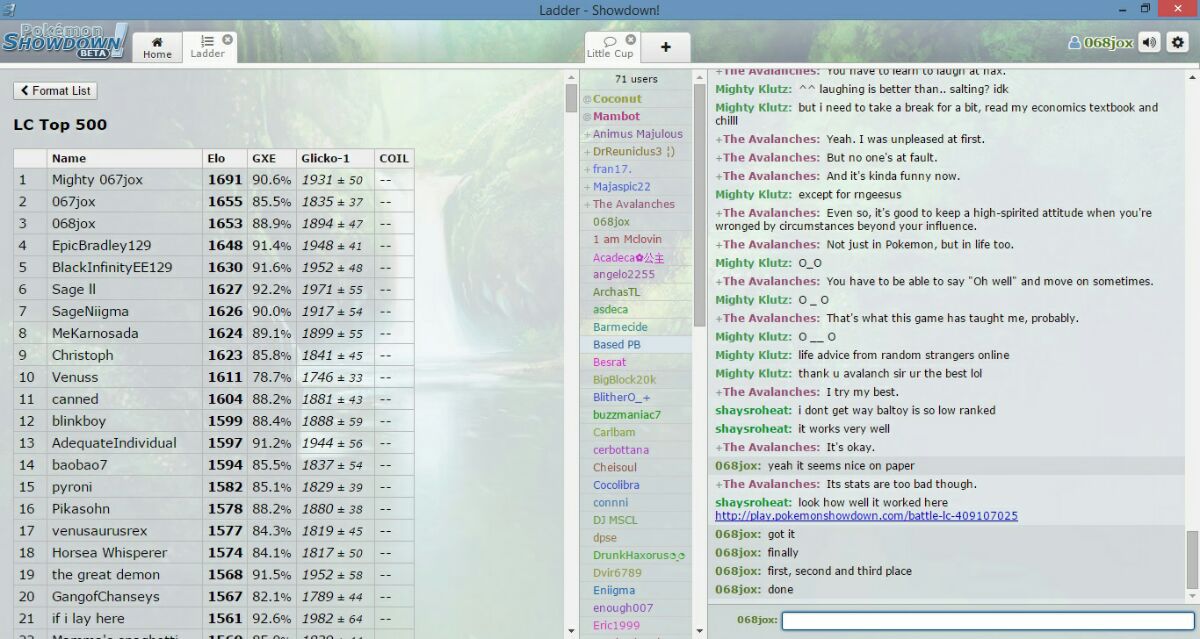Open user angelo2255 in list

635,274
